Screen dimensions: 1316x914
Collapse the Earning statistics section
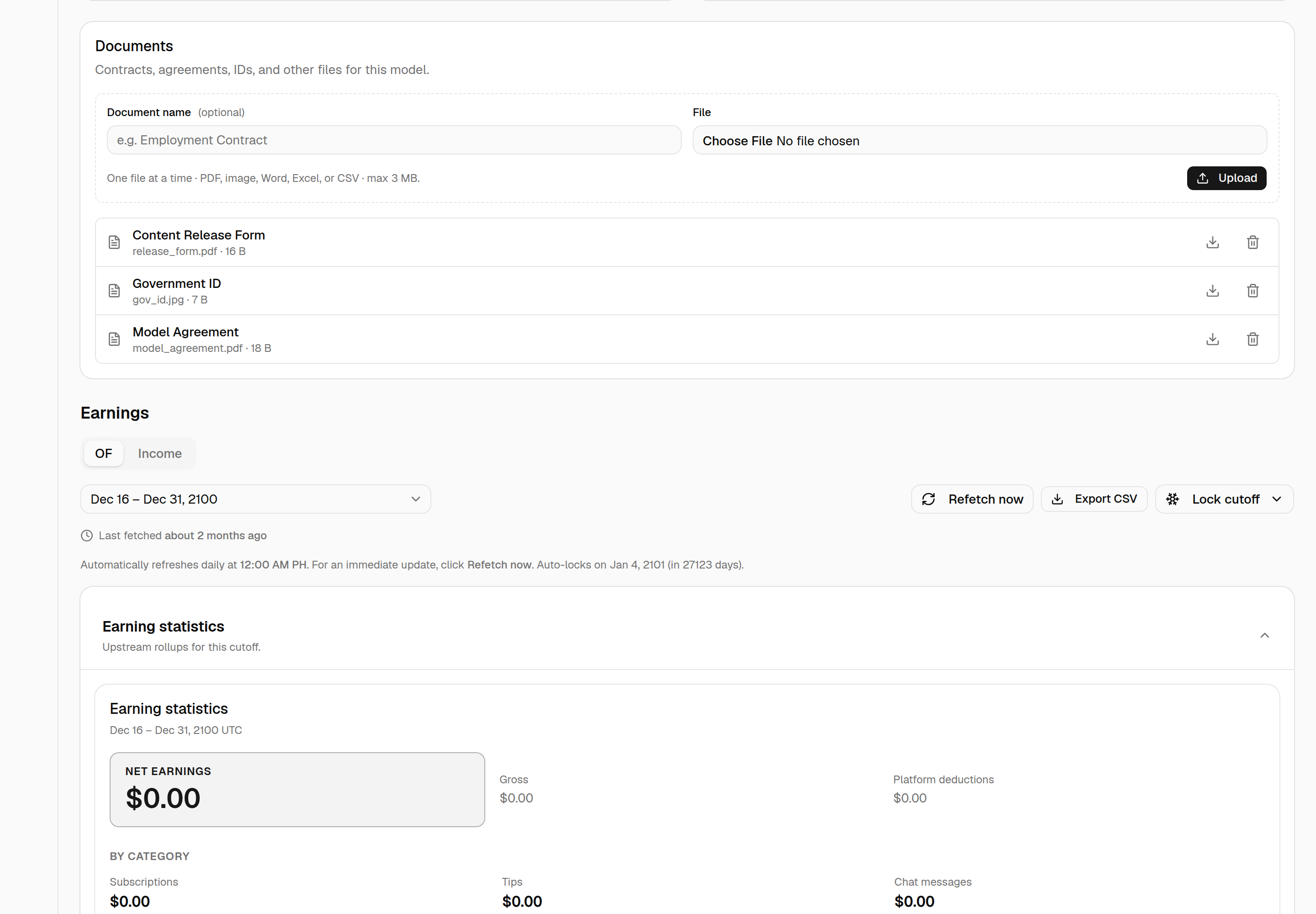1264,635
